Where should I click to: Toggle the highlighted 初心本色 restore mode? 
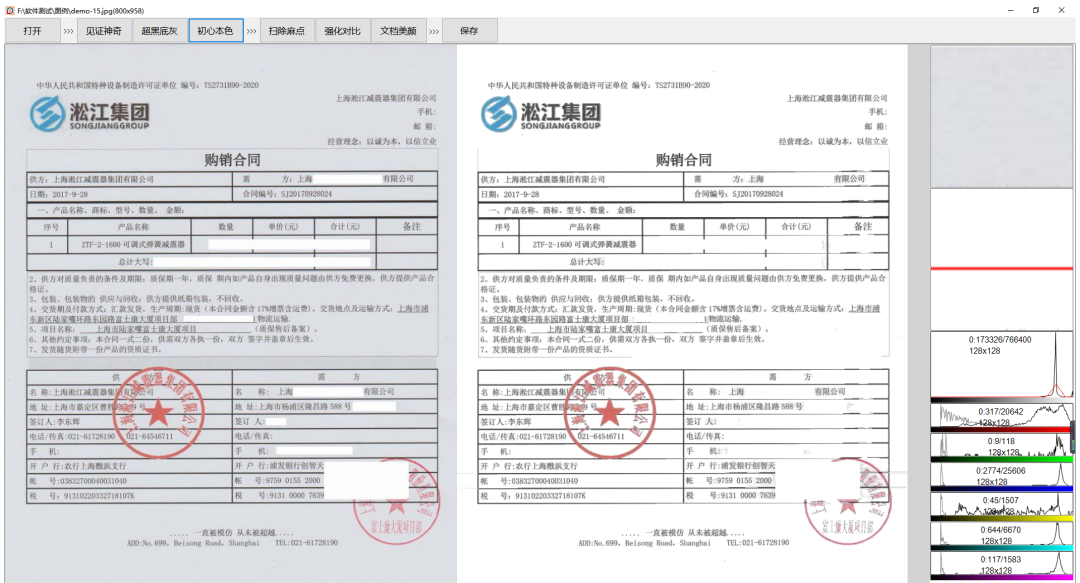tap(215, 30)
